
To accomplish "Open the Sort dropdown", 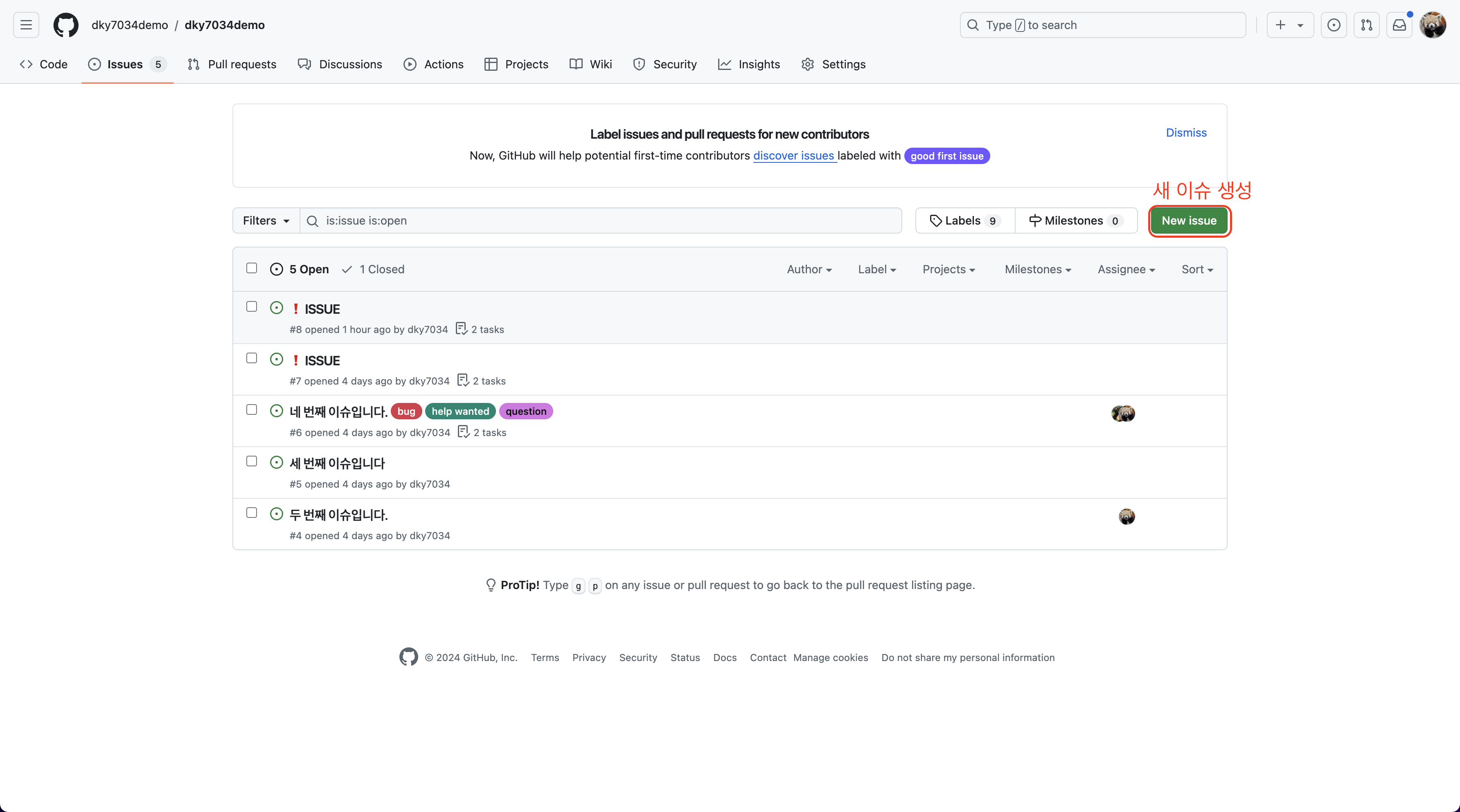I will 1197,269.
